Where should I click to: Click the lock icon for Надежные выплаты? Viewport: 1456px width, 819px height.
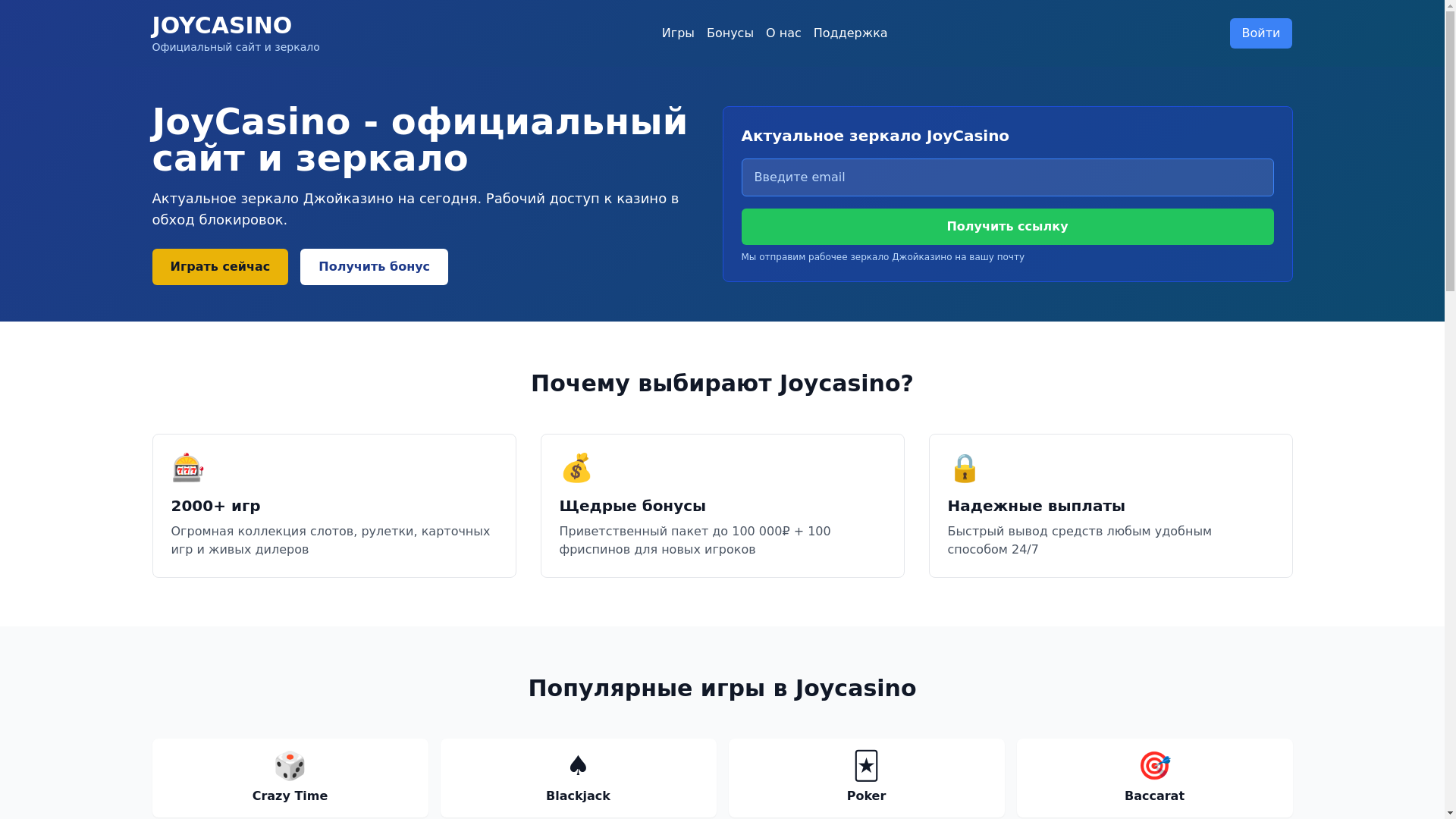965,468
